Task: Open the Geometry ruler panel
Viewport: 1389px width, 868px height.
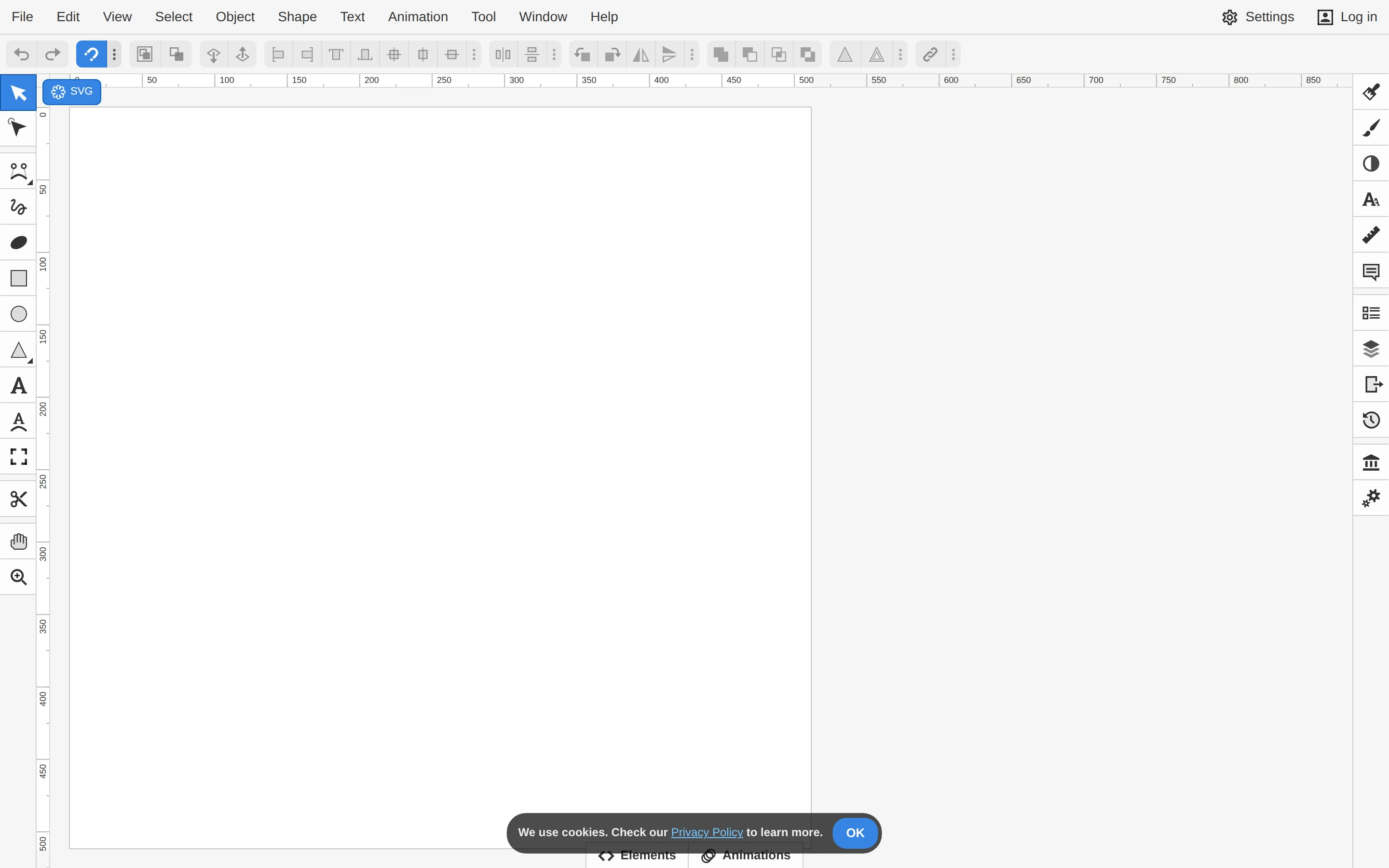Action: tap(1371, 235)
